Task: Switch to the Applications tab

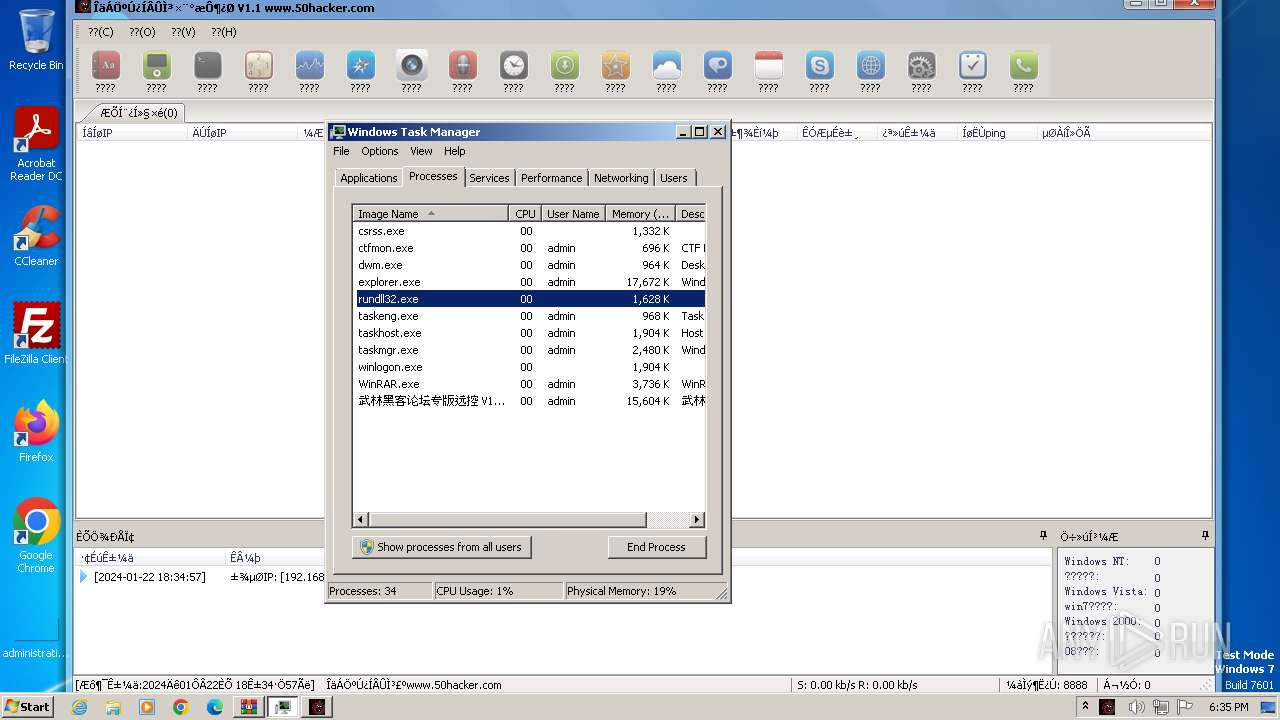Action: [369, 178]
